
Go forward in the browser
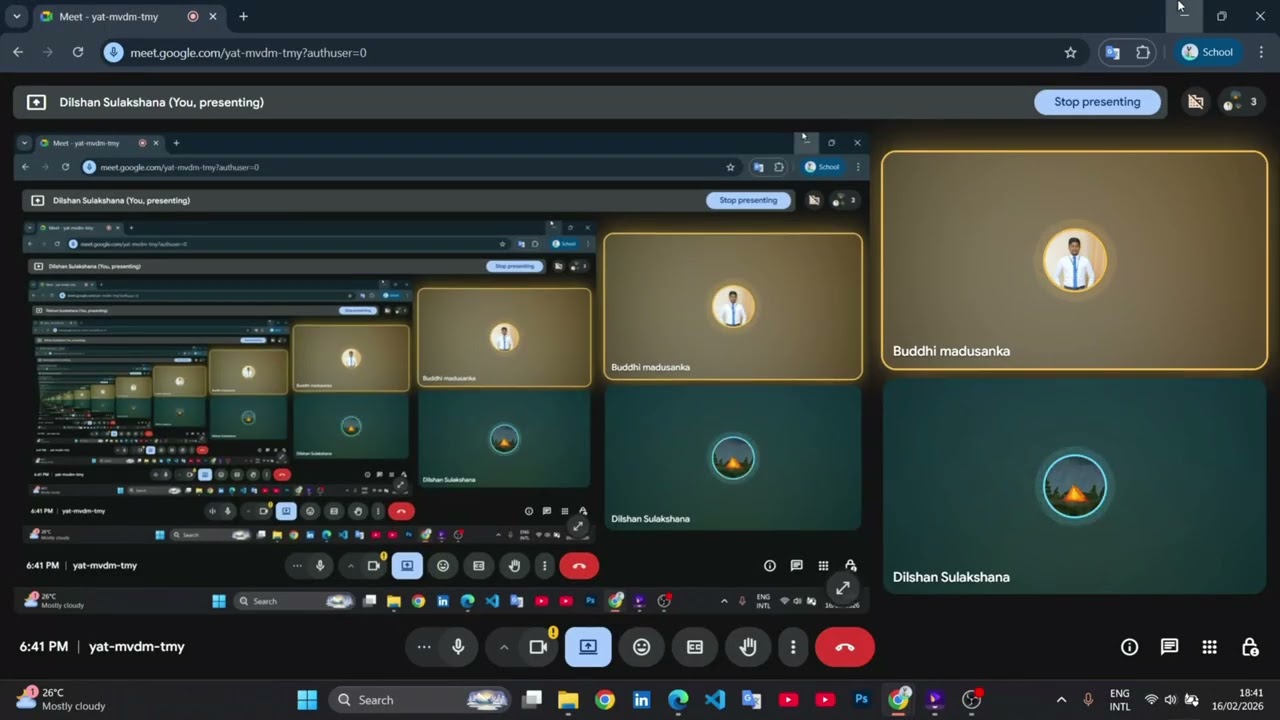(48, 52)
